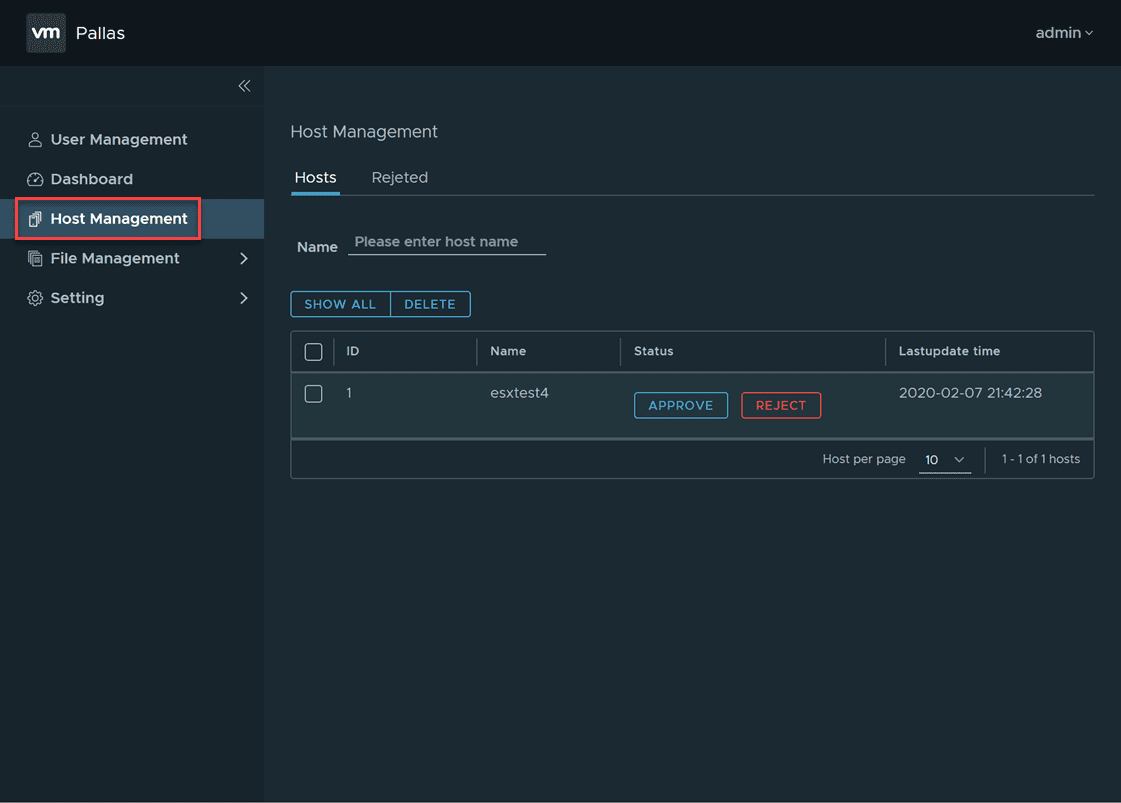The height and width of the screenshot is (803, 1121).
Task: Open the admin user menu
Action: pyautogui.click(x=1063, y=33)
